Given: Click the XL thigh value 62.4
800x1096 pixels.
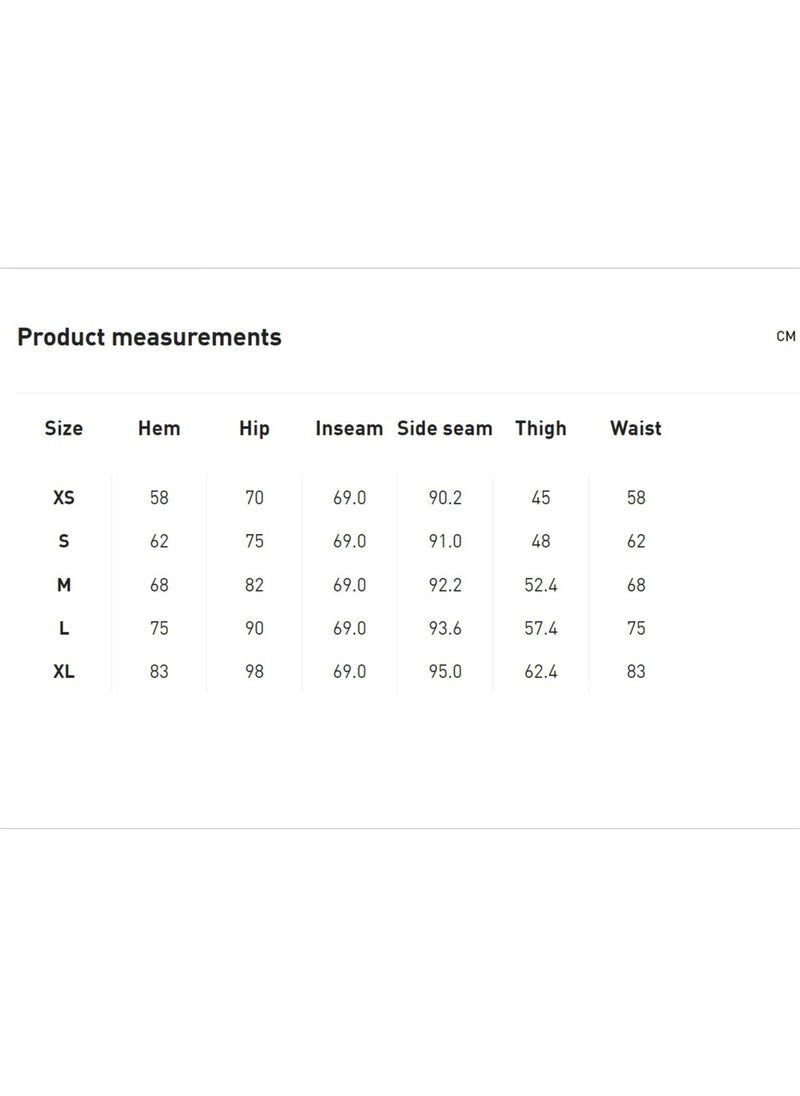Looking at the screenshot, I should tap(541, 672).
